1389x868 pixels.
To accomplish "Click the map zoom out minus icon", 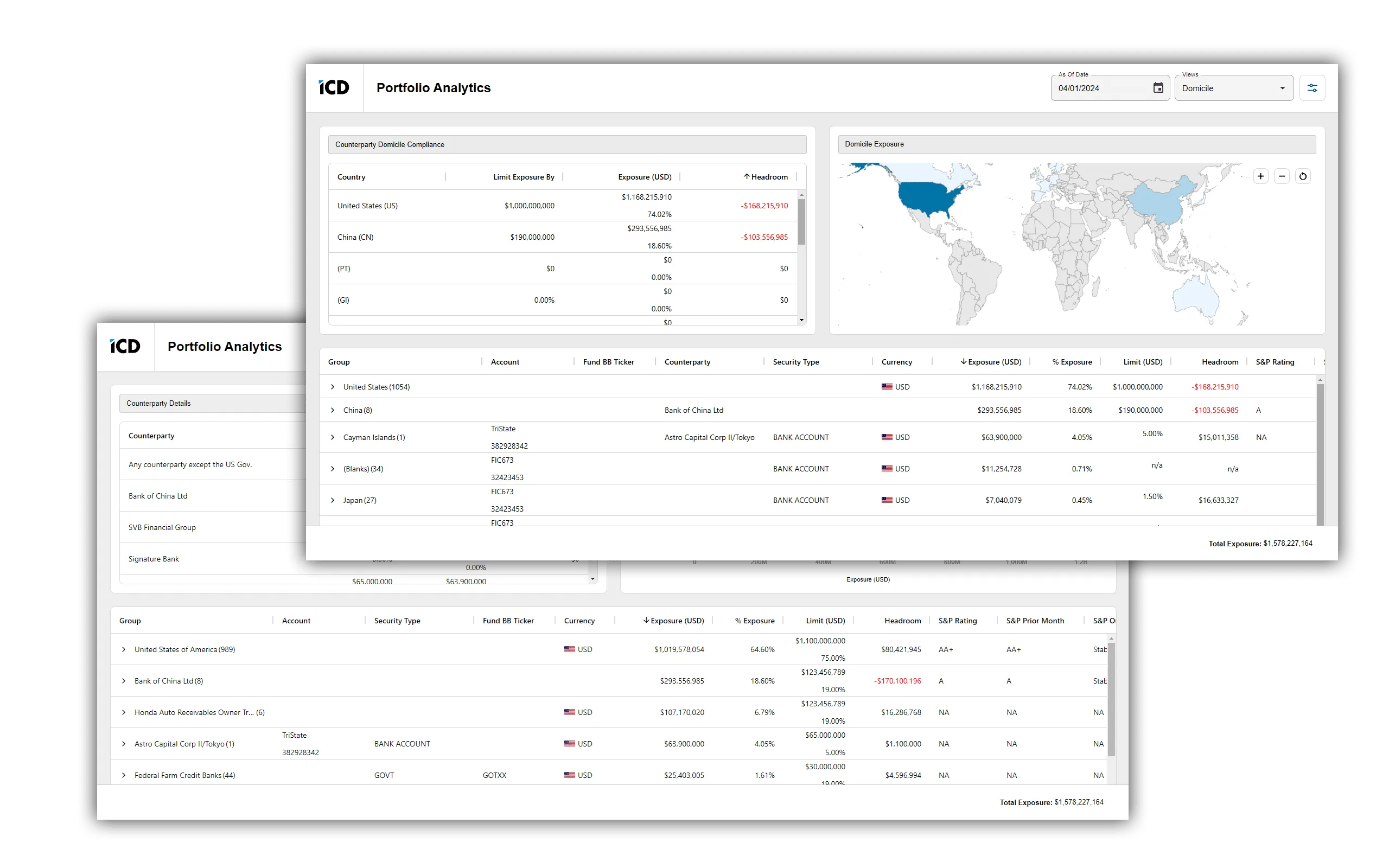I will tap(1282, 176).
